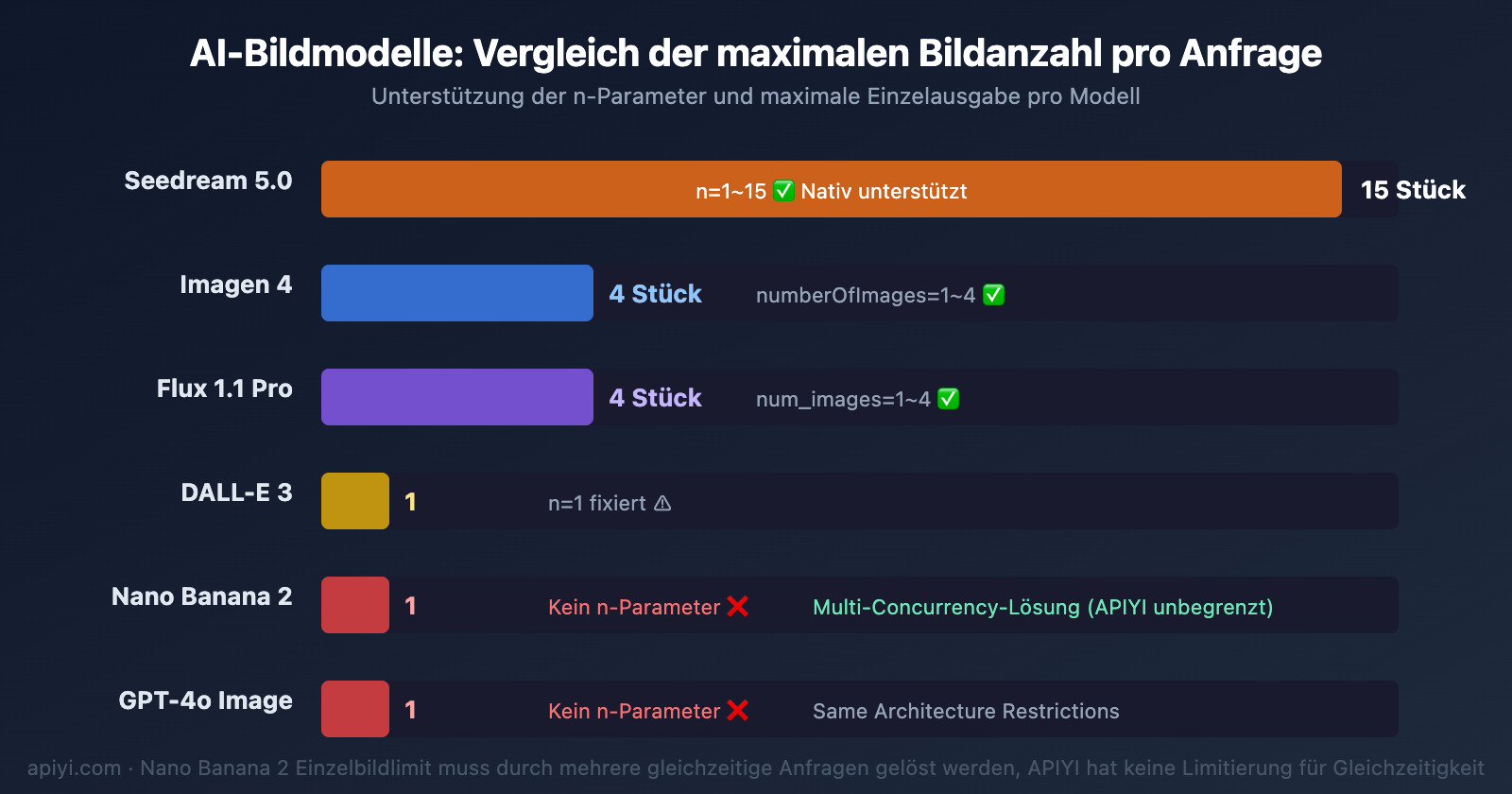1512x794 pixels.
Task: Click the warning triangle next to n=1 fixiert
Action: [662, 503]
